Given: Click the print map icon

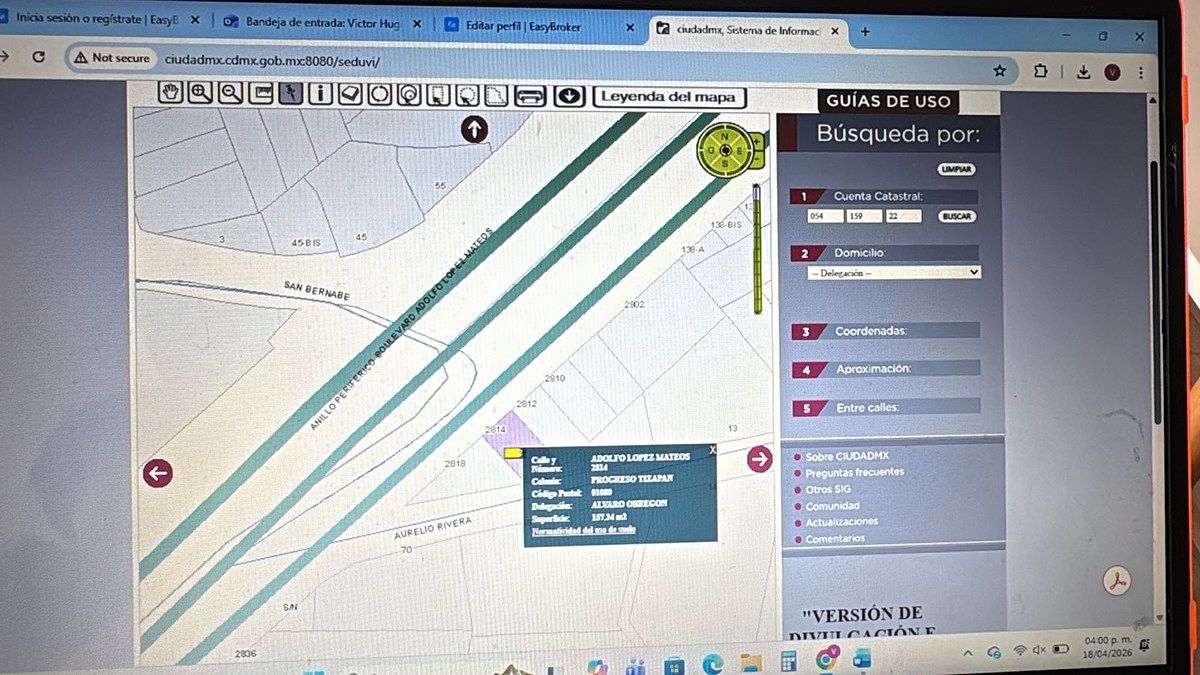Looking at the screenshot, I should (x=529, y=97).
